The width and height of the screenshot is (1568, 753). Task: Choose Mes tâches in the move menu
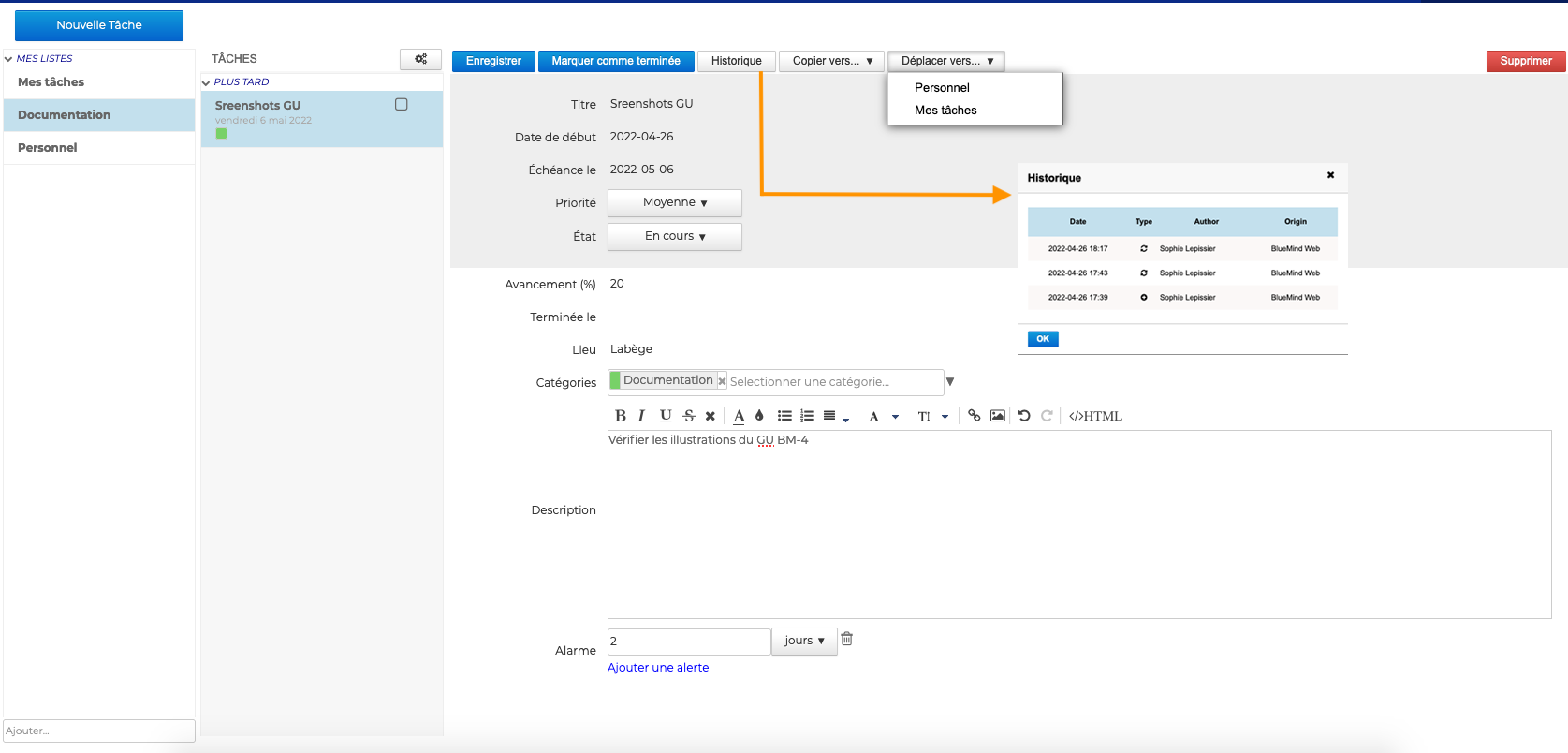(x=945, y=110)
